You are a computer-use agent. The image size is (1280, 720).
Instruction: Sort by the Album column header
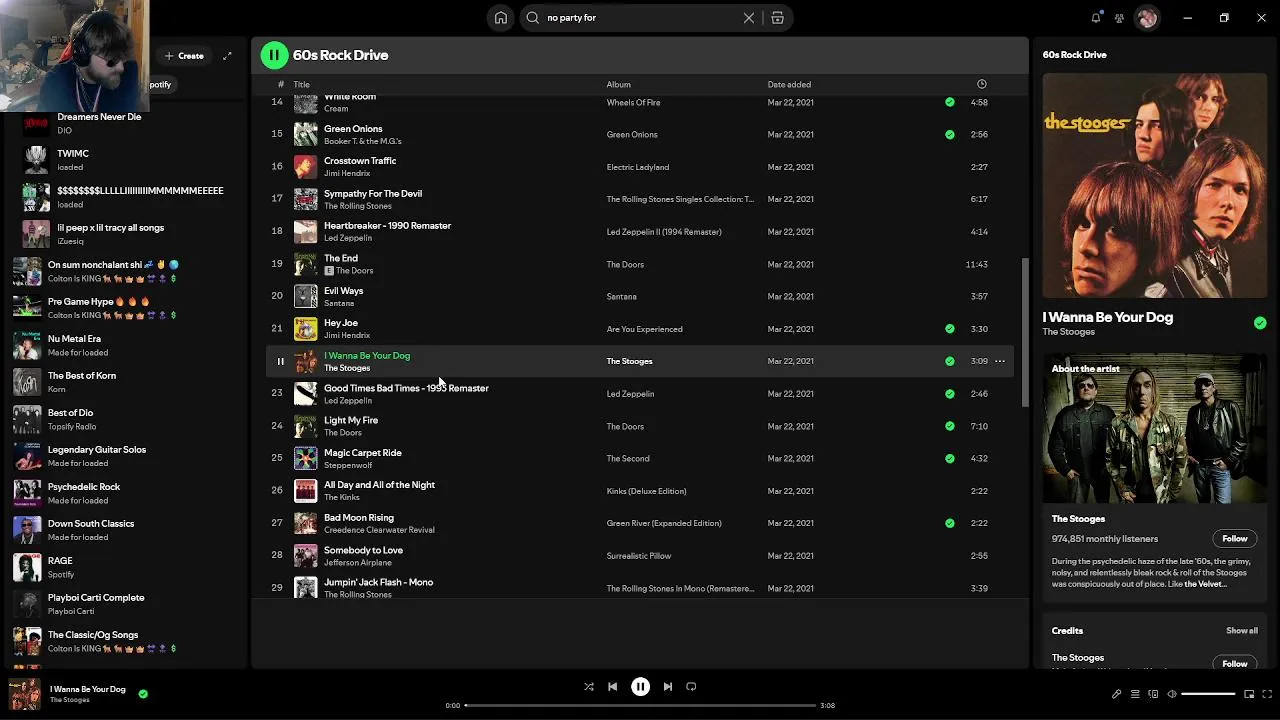[x=618, y=84]
